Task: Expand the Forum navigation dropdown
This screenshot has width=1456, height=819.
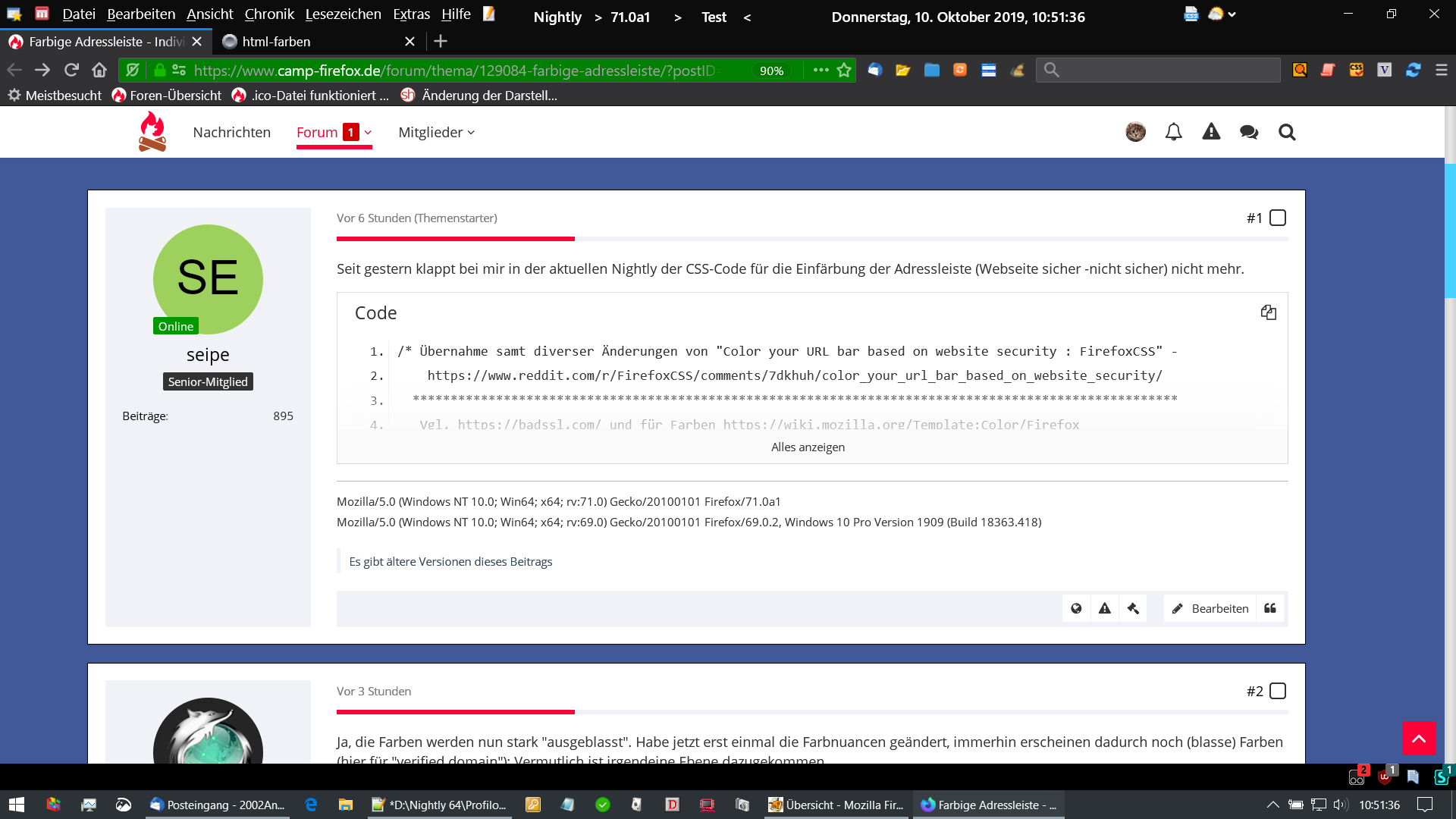Action: click(368, 133)
